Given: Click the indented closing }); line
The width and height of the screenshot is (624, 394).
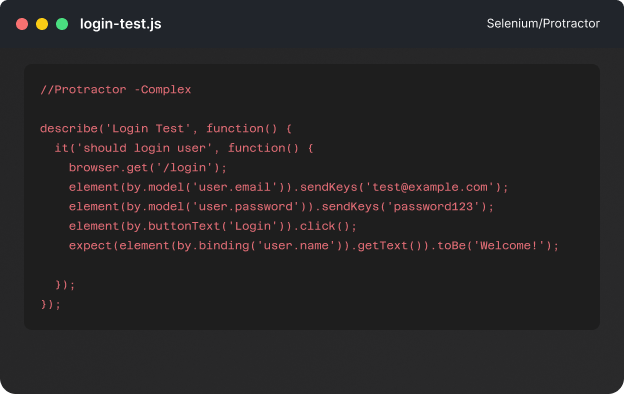Looking at the screenshot, I should (65, 285).
